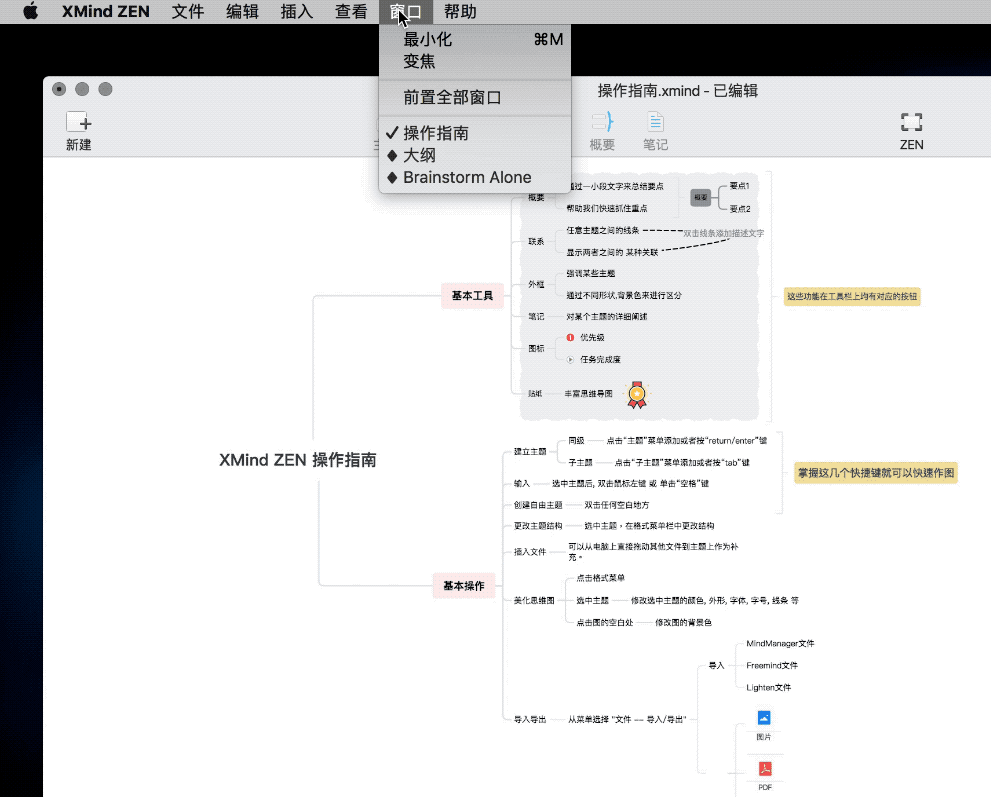Screen dimensions: 991x797
Task: Select the 创建自由主题 topic
Action: click(x=538, y=505)
